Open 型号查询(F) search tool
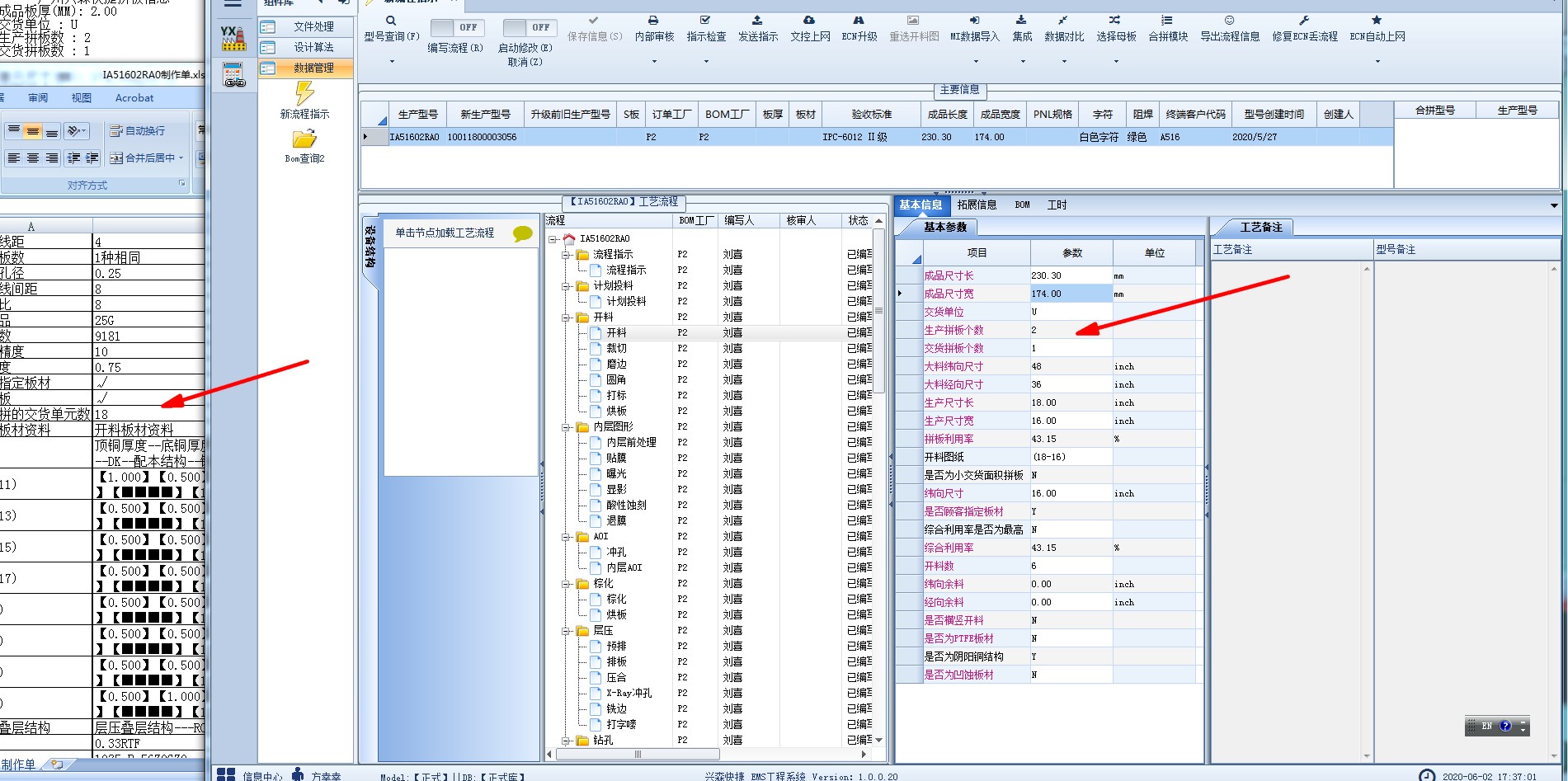Viewport: 1568px width, 781px height. [x=391, y=28]
